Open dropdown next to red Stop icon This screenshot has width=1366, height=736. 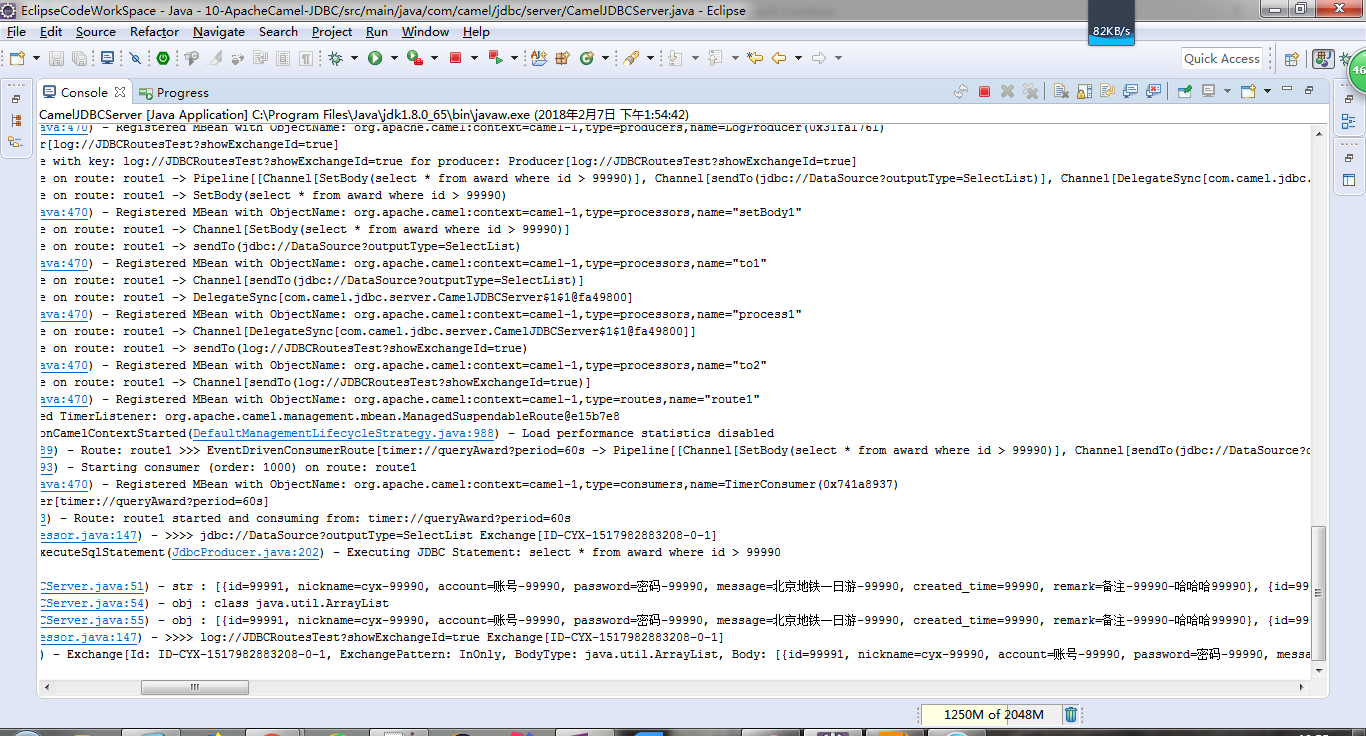pos(473,59)
